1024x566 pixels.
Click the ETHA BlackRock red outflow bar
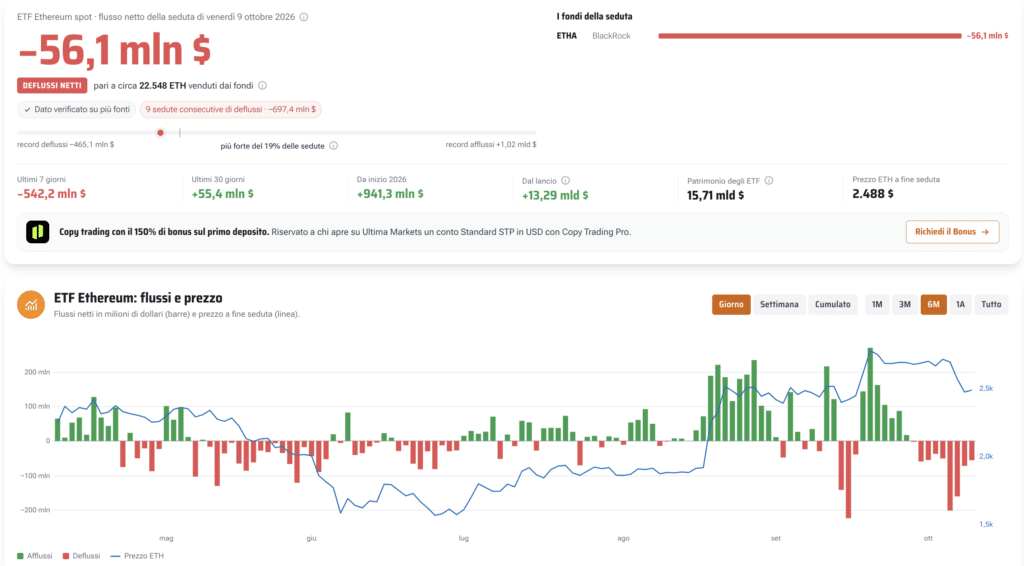pyautogui.click(x=810, y=36)
